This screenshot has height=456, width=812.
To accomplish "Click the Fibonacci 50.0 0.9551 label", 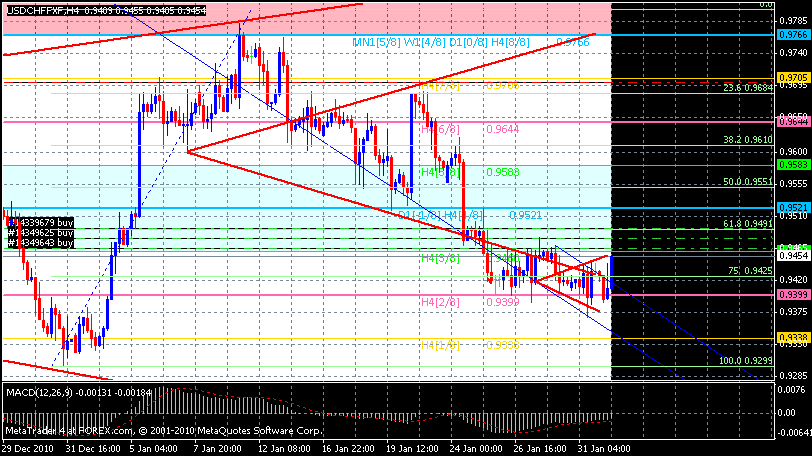I will (x=748, y=182).
